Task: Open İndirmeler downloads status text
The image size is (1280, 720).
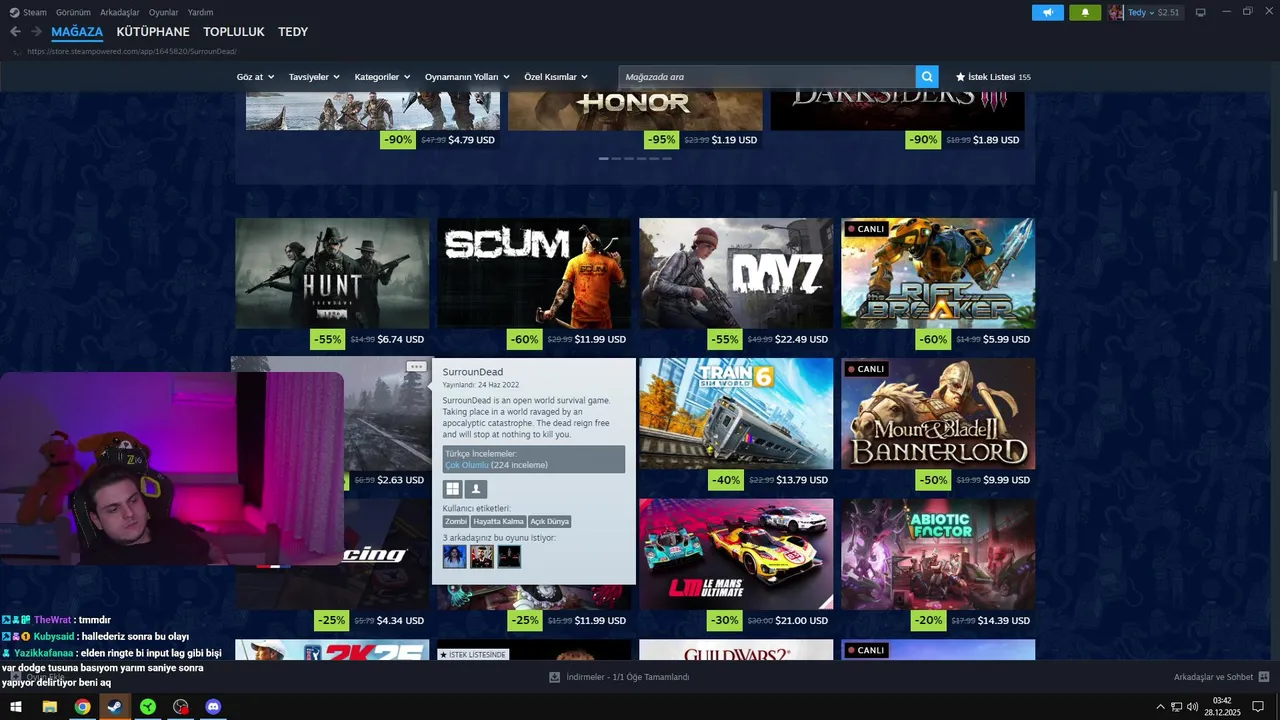Action: pyautogui.click(x=628, y=677)
